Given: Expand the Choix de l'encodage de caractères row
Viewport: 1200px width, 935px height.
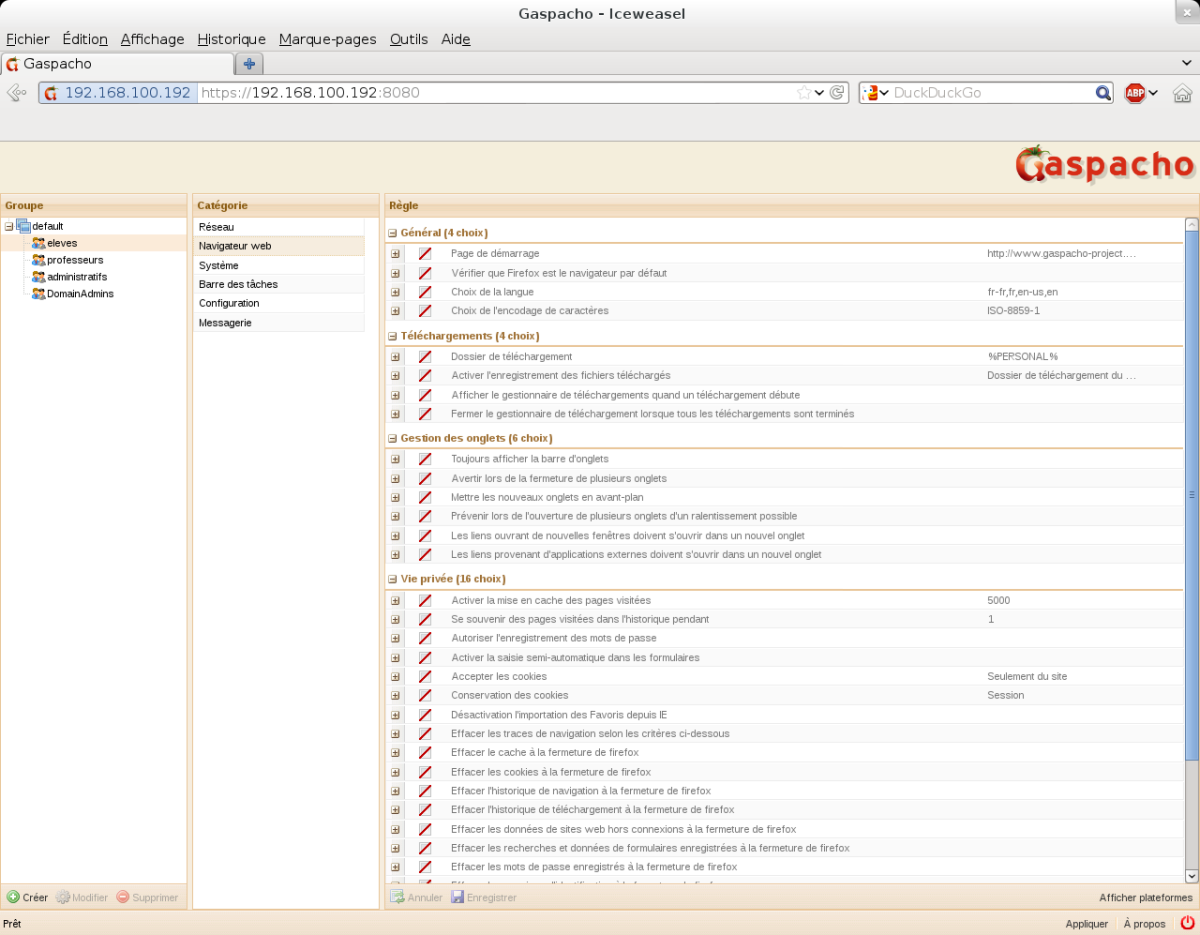Looking at the screenshot, I should (395, 311).
